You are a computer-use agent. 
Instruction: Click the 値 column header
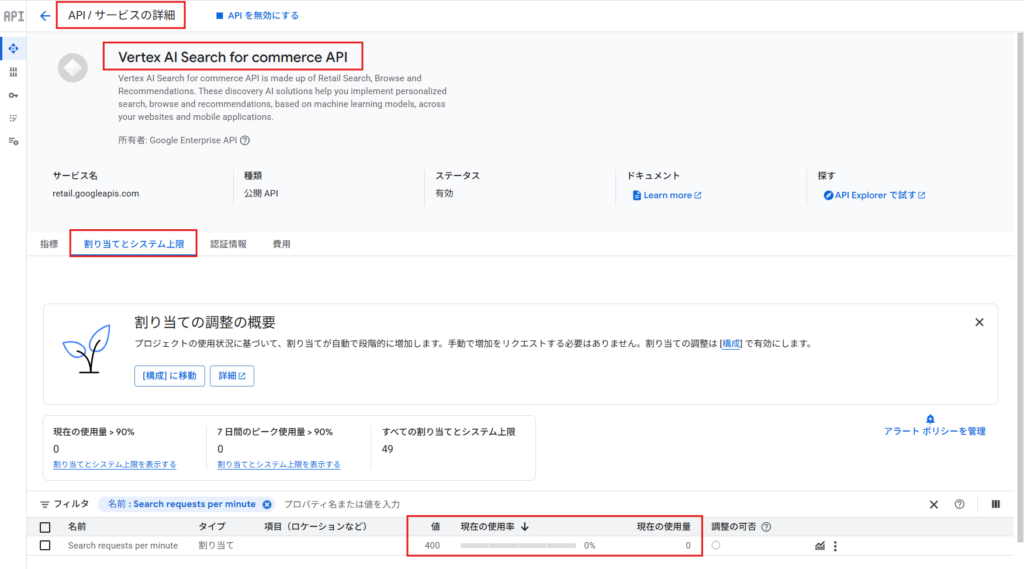(436, 527)
